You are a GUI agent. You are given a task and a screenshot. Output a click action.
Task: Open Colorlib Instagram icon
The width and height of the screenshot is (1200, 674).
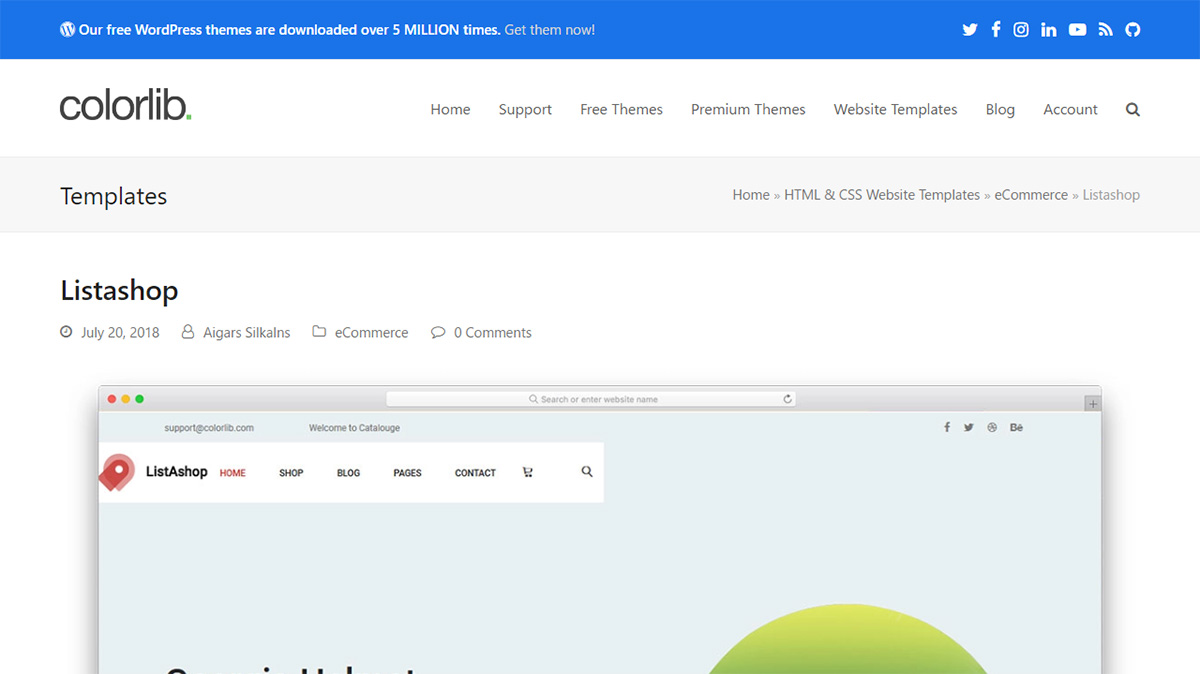pyautogui.click(x=1021, y=30)
